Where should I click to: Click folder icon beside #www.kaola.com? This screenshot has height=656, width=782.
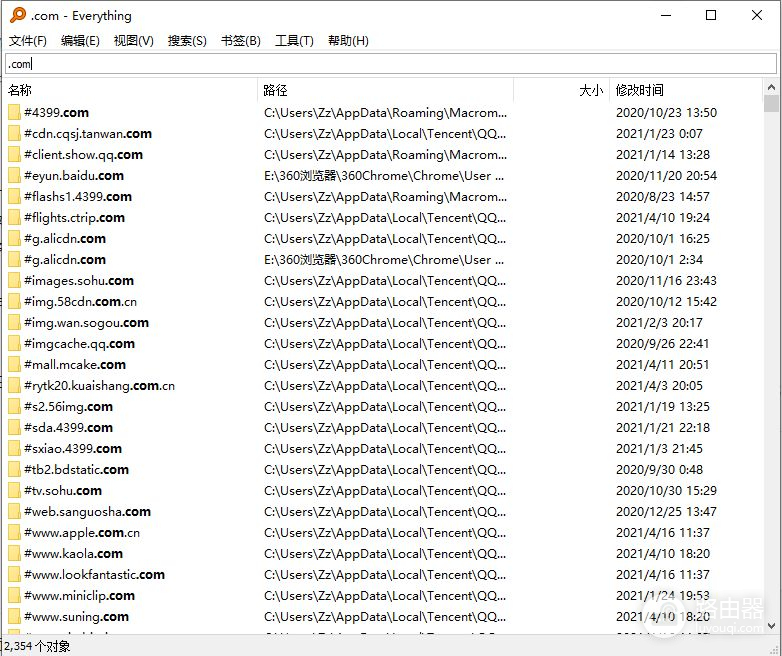coord(14,554)
